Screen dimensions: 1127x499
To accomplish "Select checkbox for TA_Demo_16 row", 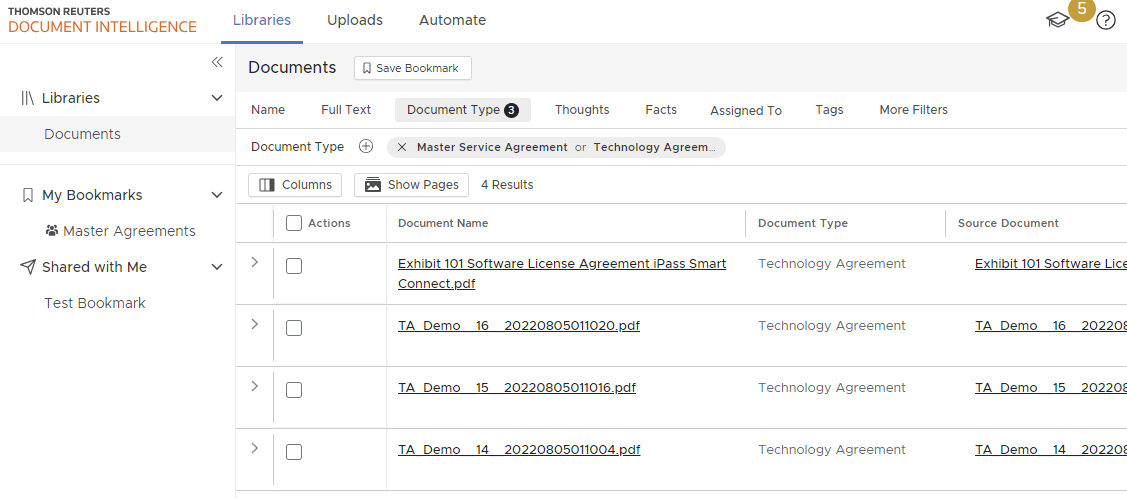I will 294,328.
